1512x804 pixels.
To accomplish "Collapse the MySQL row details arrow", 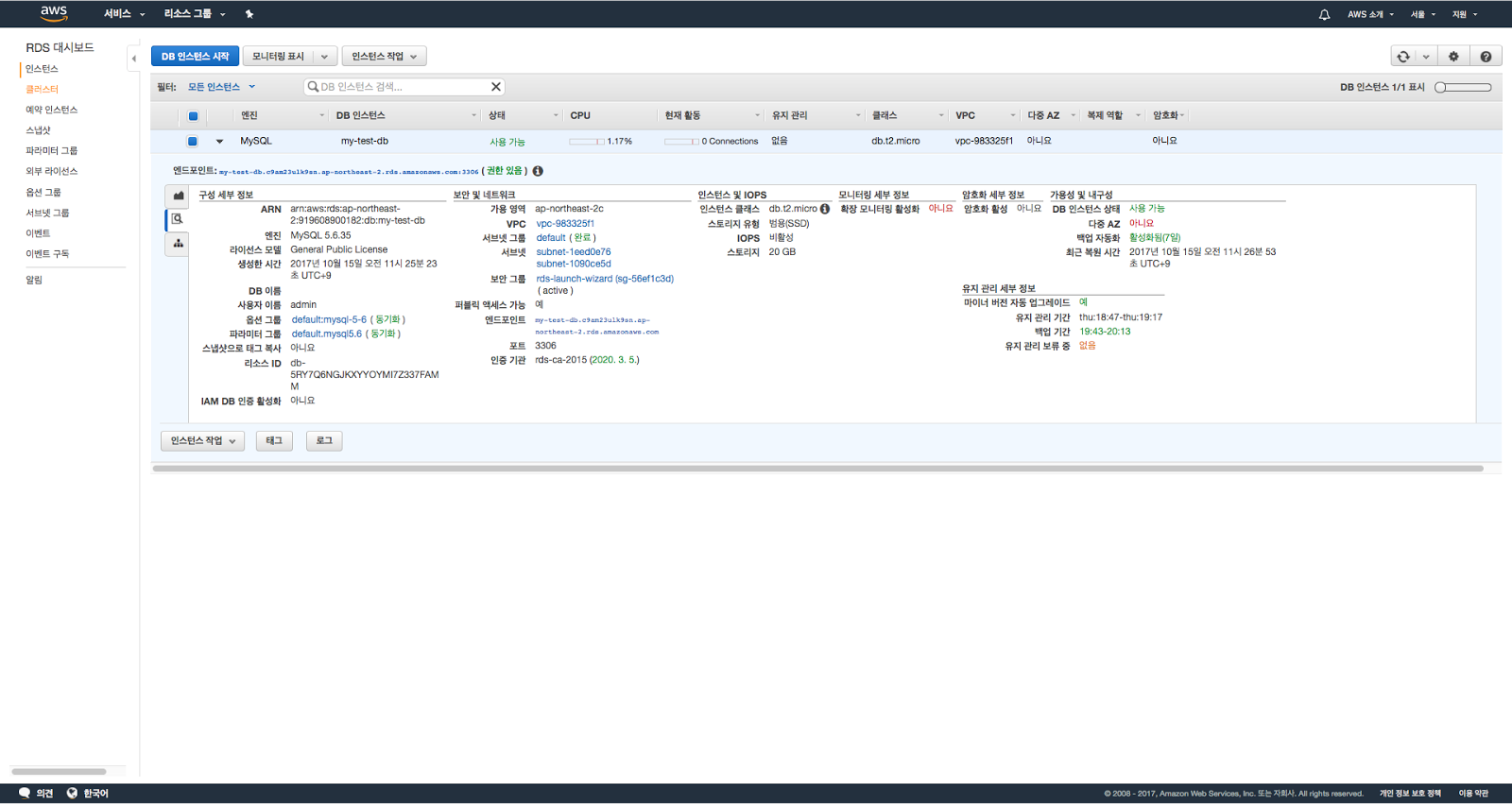I will [x=219, y=142].
